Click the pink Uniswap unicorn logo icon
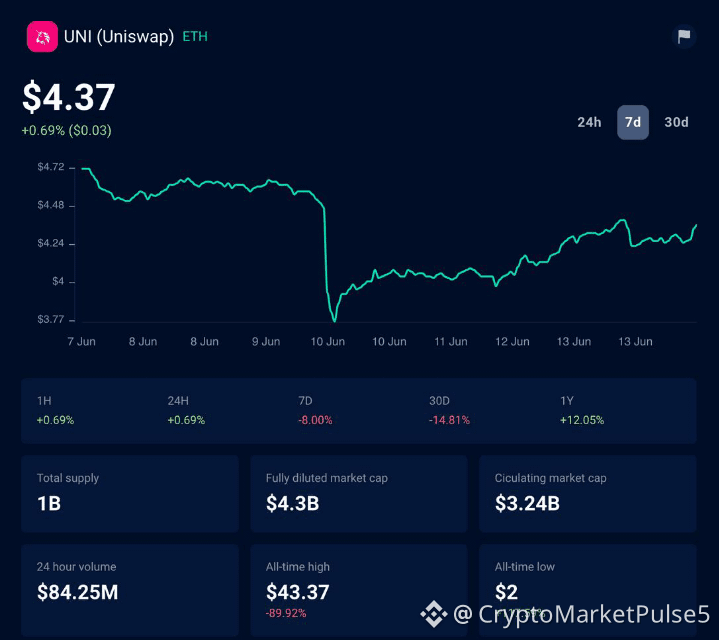The height and width of the screenshot is (640, 719). [42, 37]
